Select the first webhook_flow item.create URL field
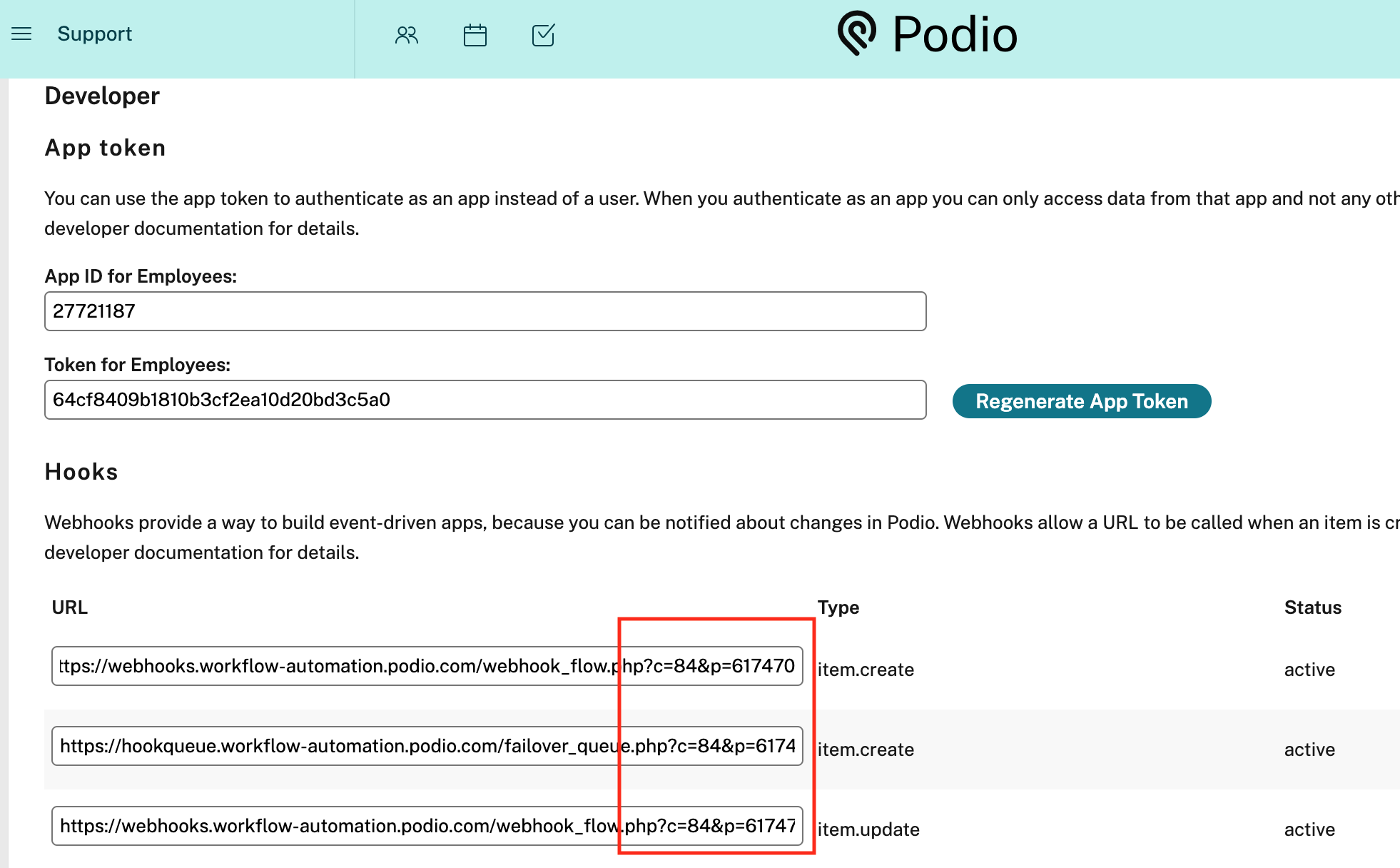1400x868 pixels. click(x=427, y=666)
